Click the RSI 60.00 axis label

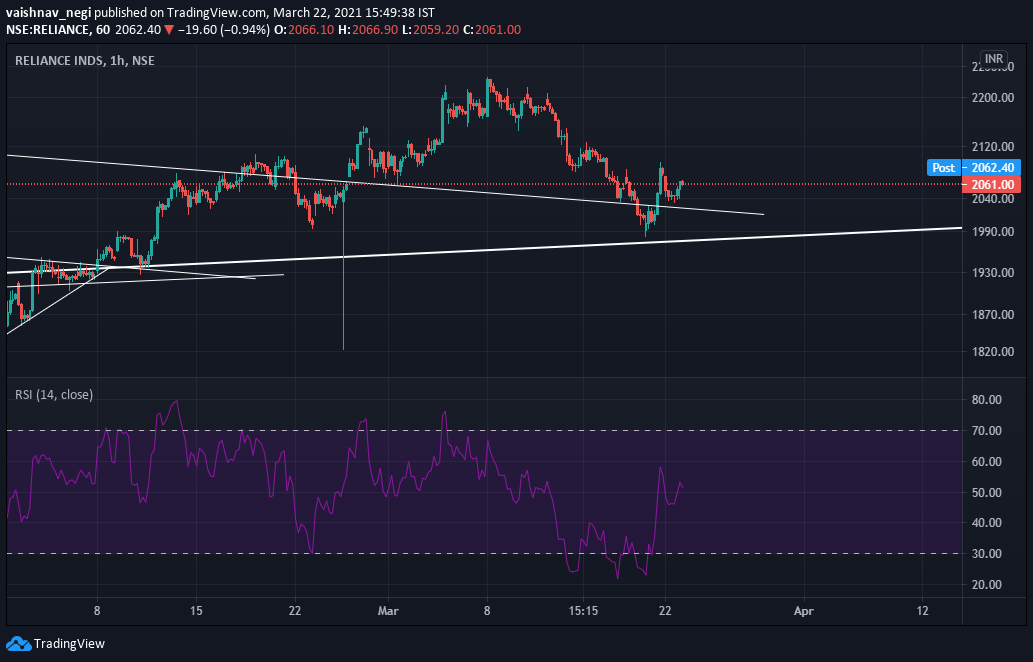point(986,461)
